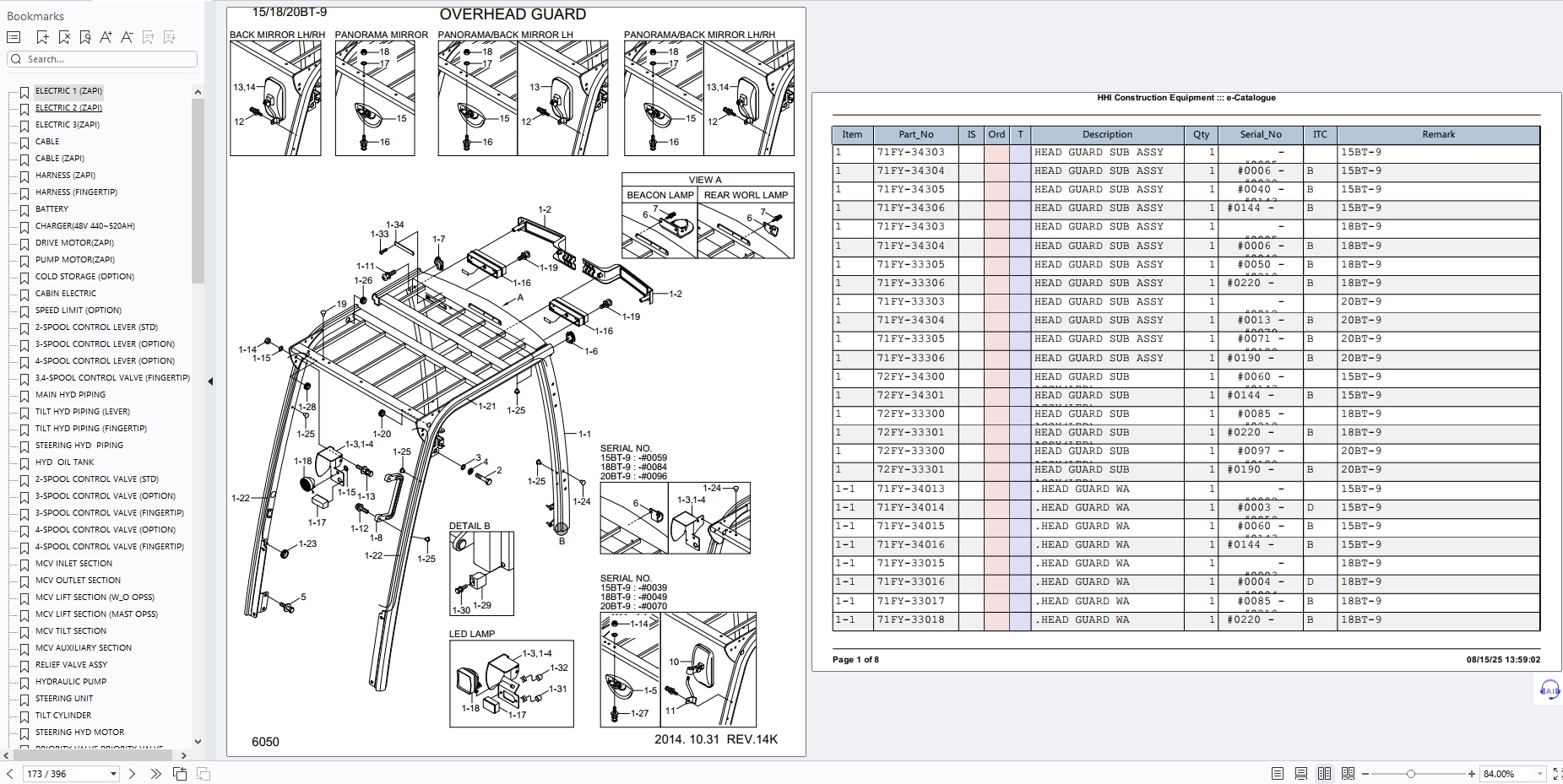Open STEERING HYD PIPING bookmark
Image resolution: width=1563 pixels, height=784 pixels.
click(x=79, y=446)
